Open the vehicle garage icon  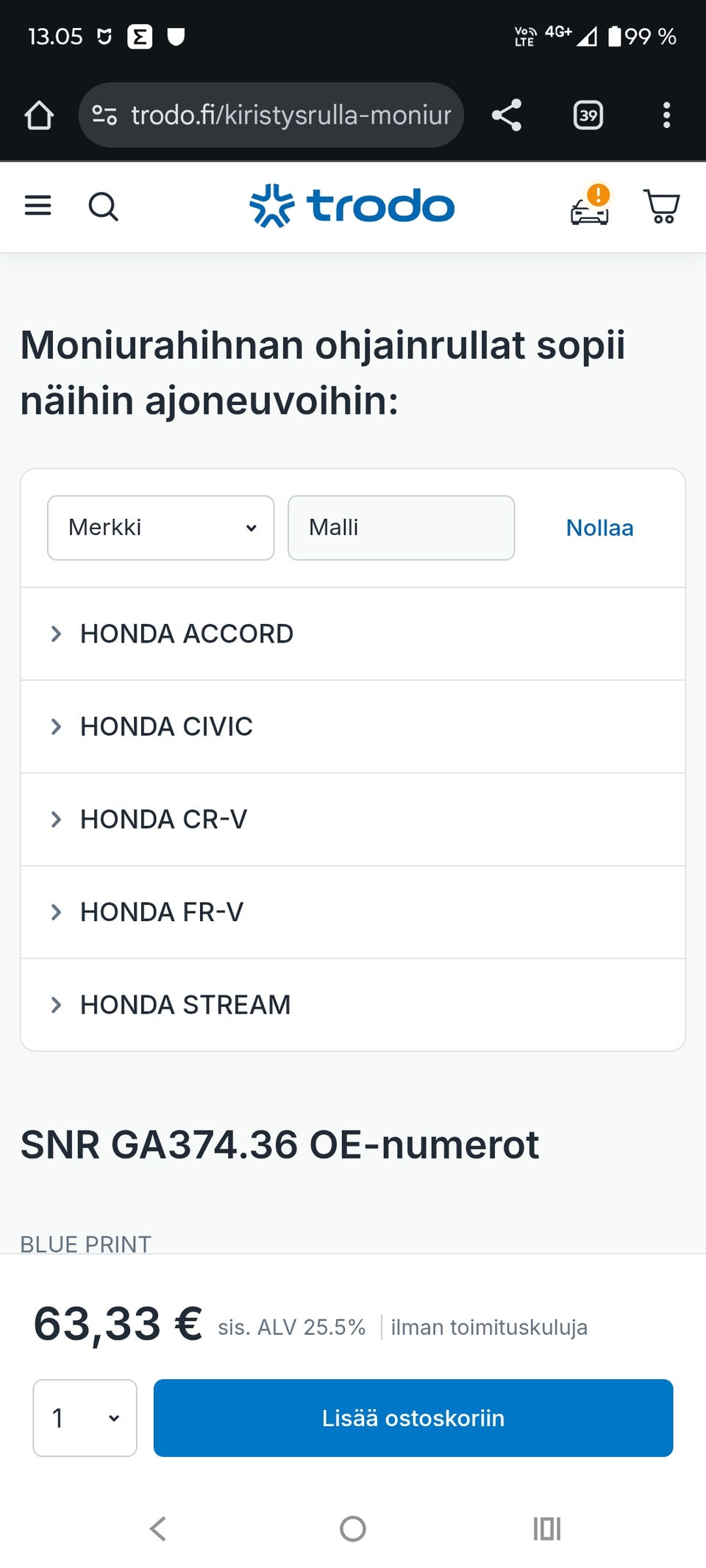(x=590, y=207)
